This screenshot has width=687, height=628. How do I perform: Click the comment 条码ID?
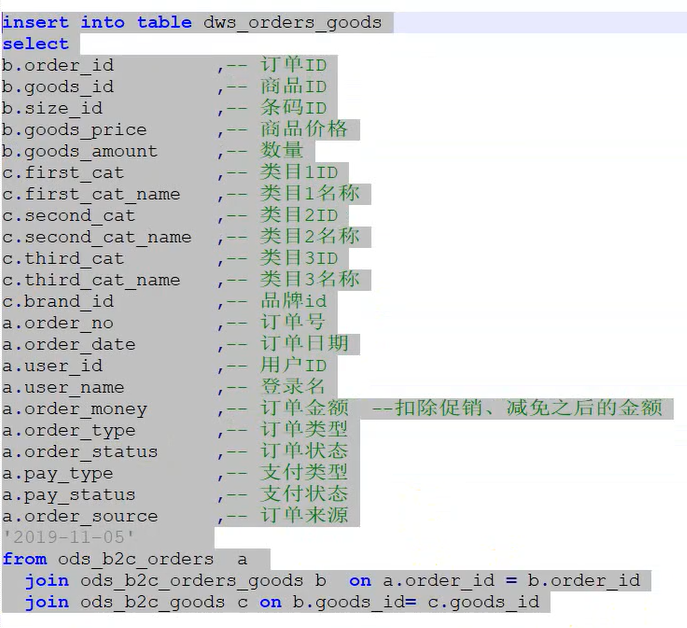pos(294,108)
